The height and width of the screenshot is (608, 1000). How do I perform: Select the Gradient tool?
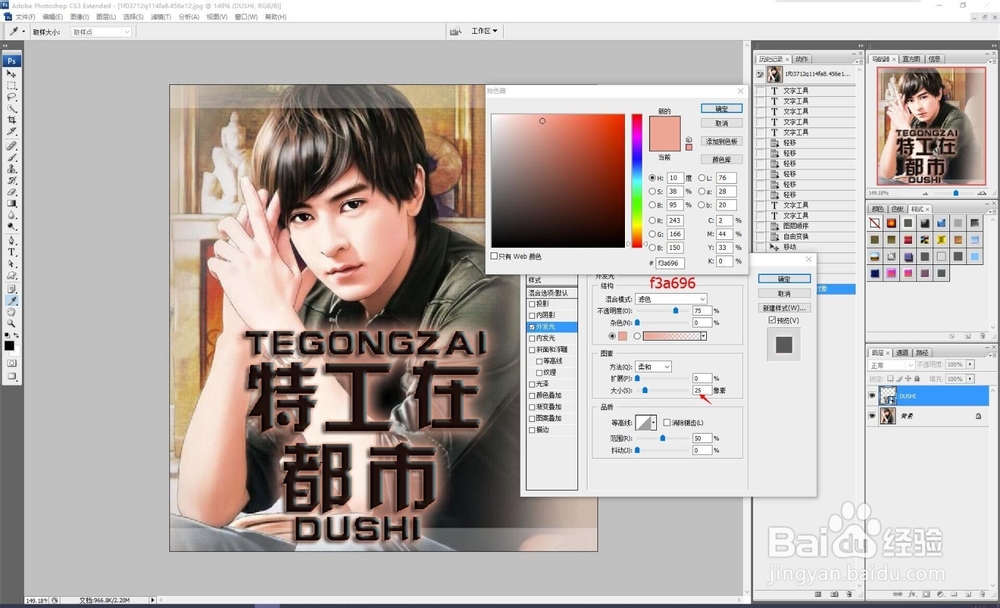[11, 204]
